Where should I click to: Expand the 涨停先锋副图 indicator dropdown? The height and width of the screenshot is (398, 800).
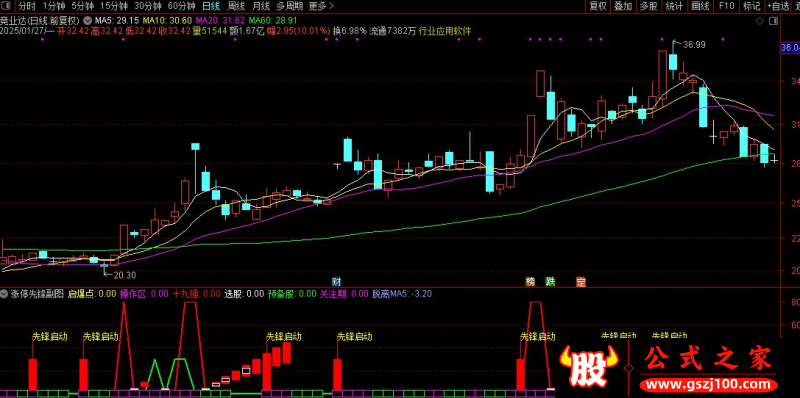point(4,294)
